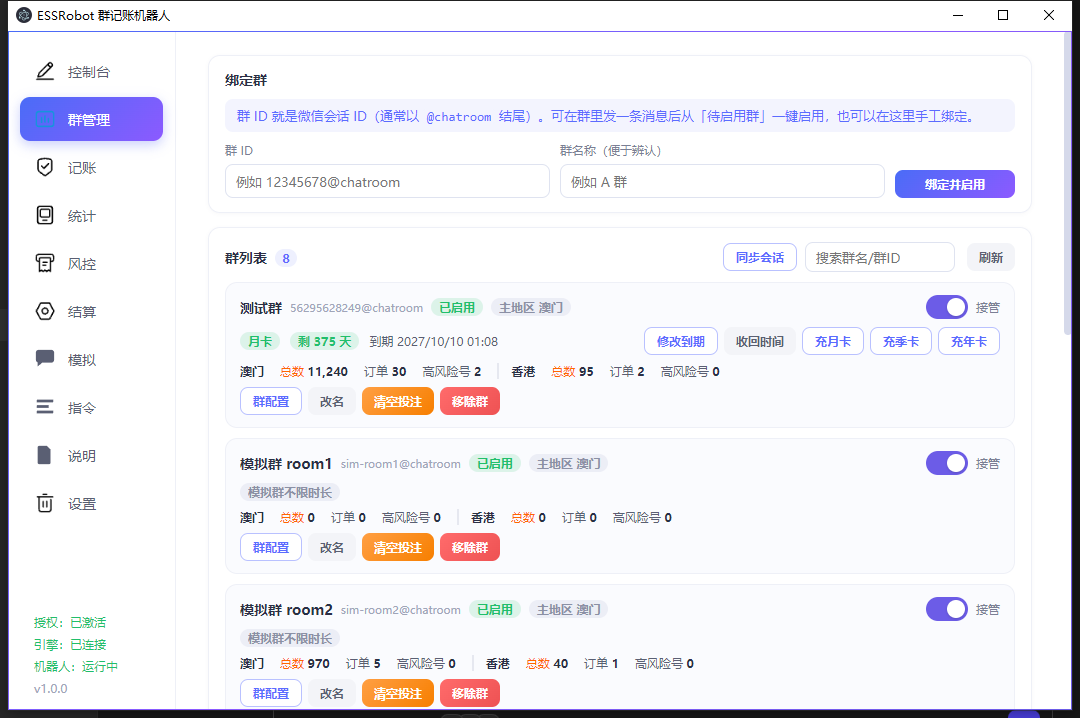Viewport: 1080px width, 718px height.
Task: Click 改名 for 测试群
Action: click(x=331, y=401)
